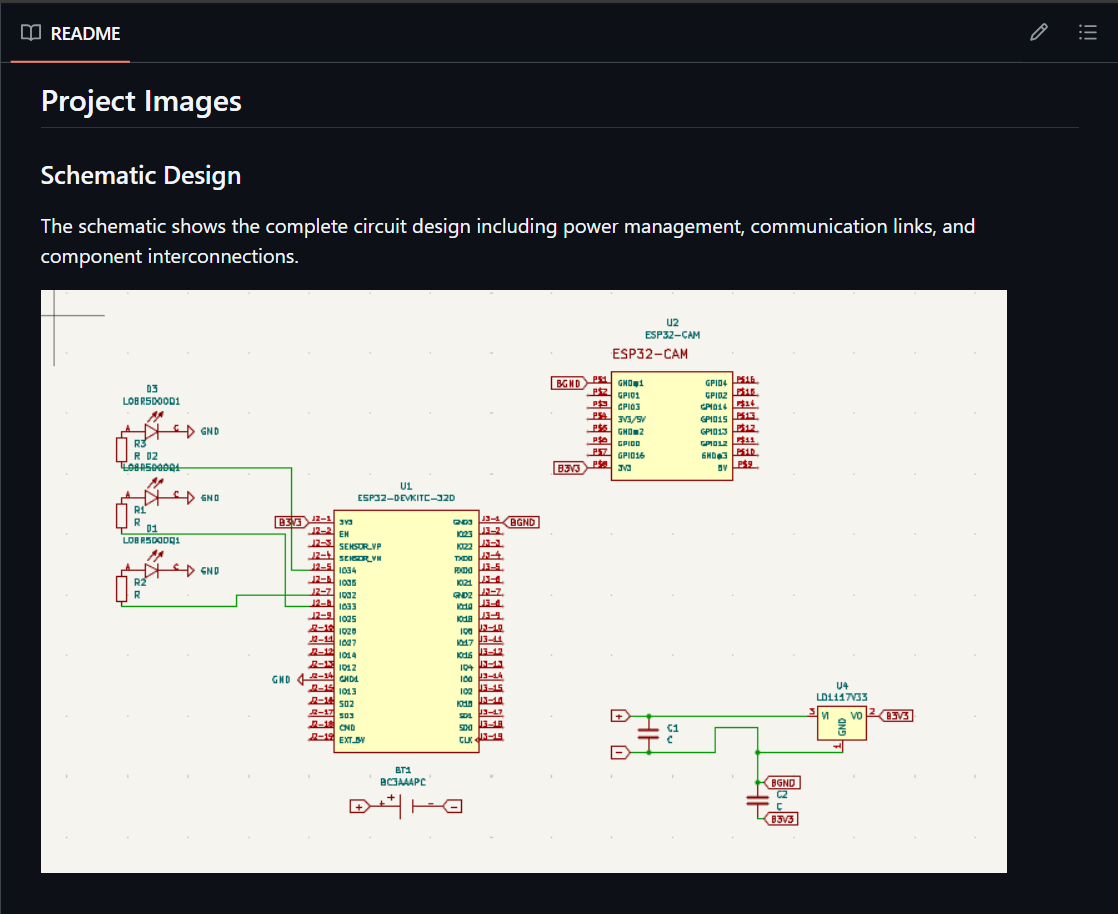Click the book icon beside README
The height and width of the screenshot is (914, 1118).
pos(31,33)
